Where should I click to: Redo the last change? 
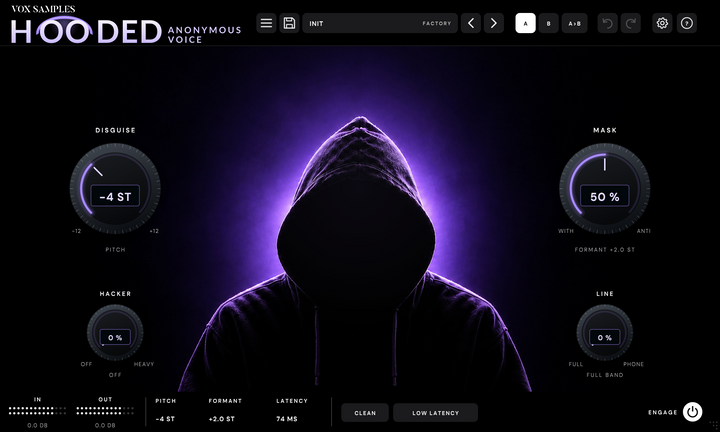630,23
